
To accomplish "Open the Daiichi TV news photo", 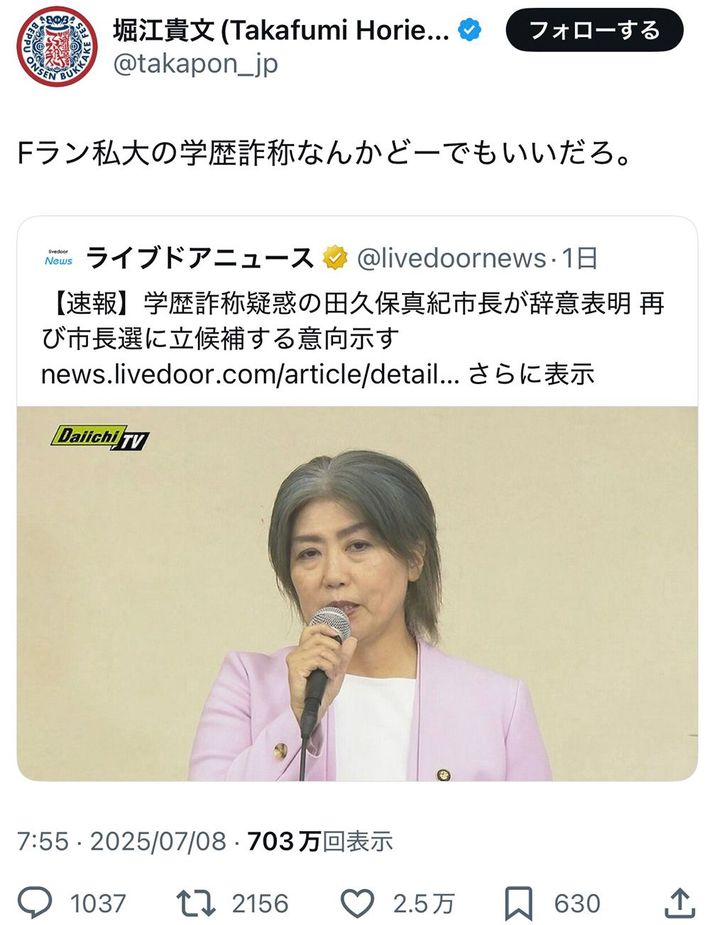I will (x=357, y=593).
